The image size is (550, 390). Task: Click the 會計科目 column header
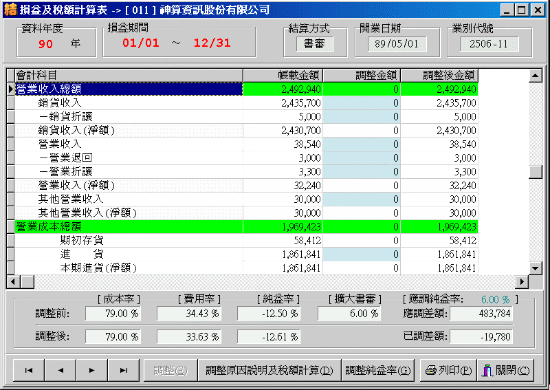[128, 75]
